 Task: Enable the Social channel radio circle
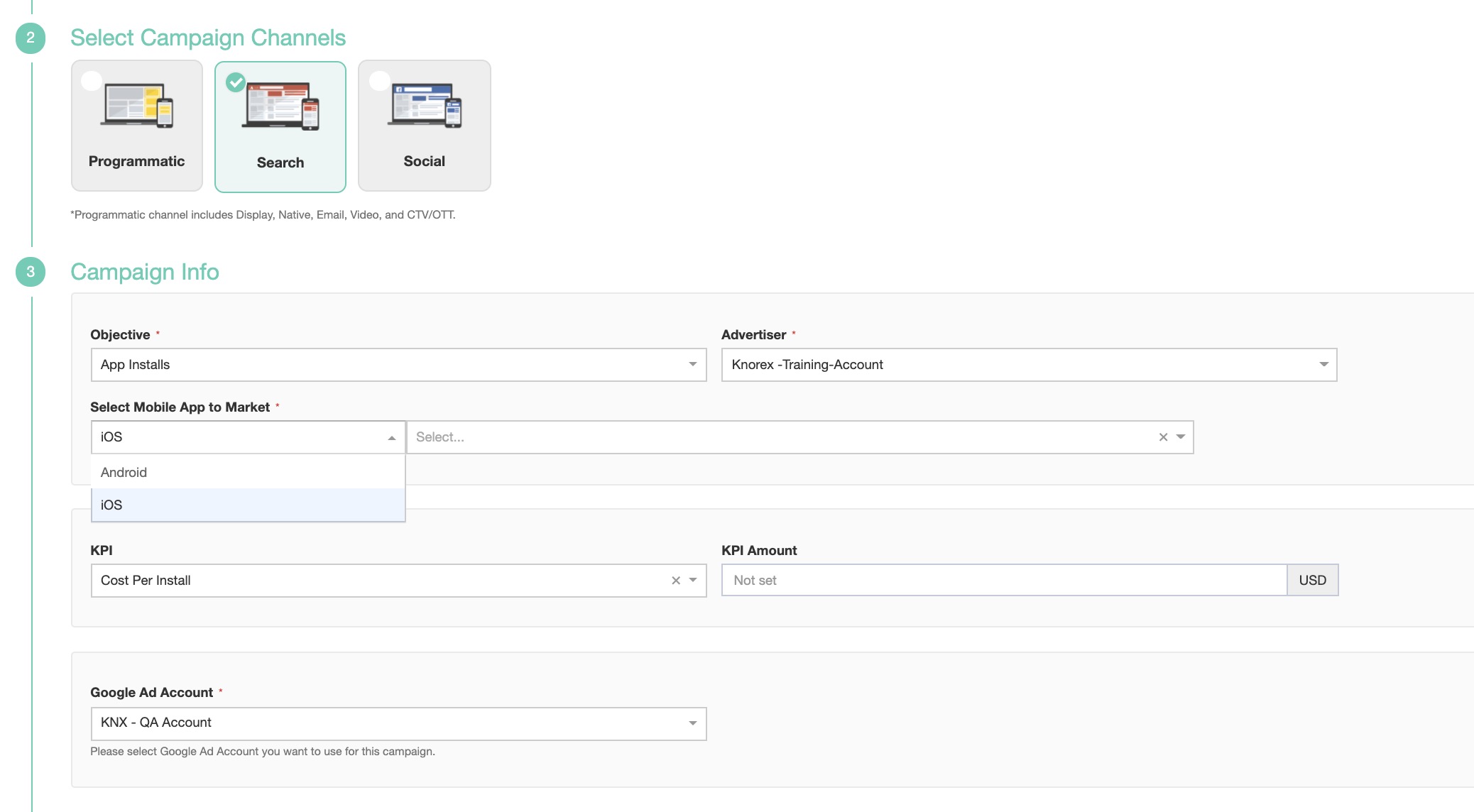379,81
